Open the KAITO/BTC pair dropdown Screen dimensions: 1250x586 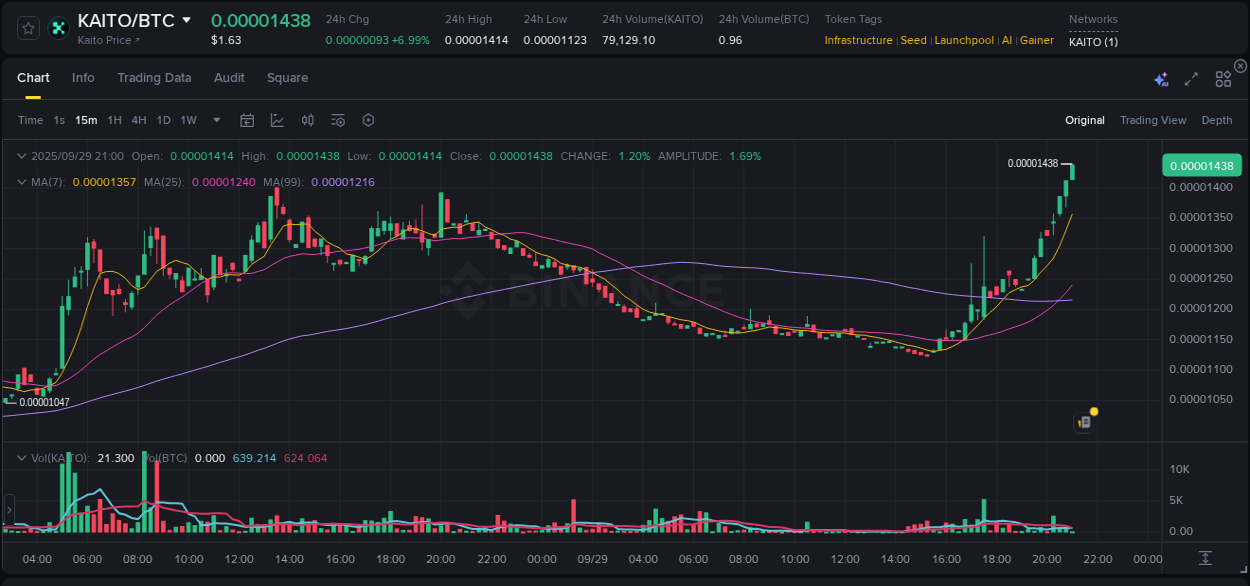coord(188,19)
